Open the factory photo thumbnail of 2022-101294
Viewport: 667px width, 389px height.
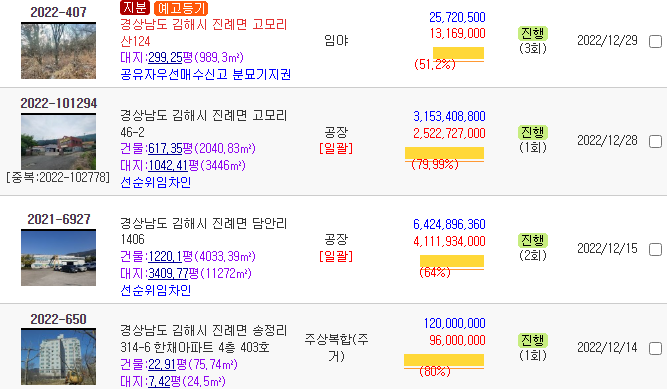58,142
